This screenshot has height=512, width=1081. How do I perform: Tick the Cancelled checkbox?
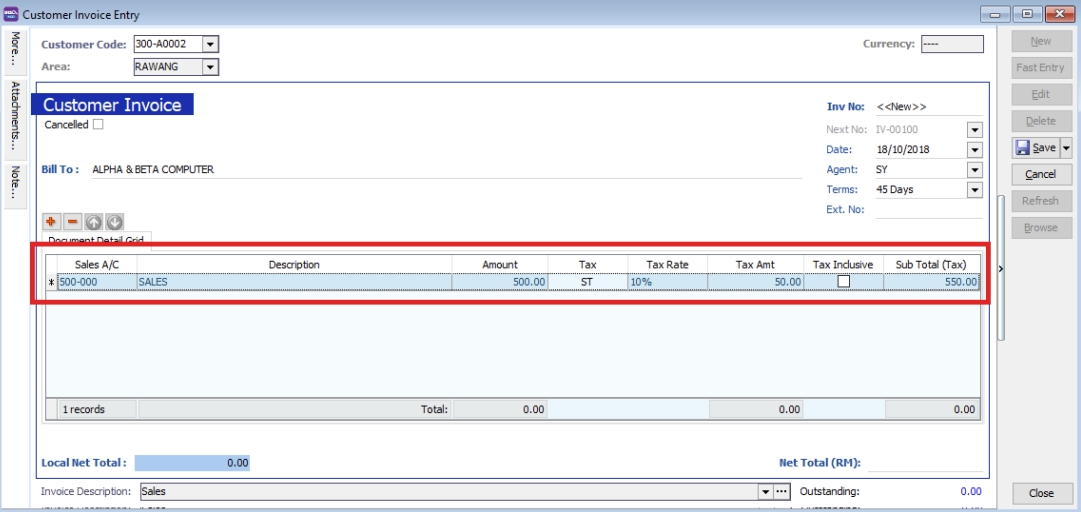coord(98,125)
